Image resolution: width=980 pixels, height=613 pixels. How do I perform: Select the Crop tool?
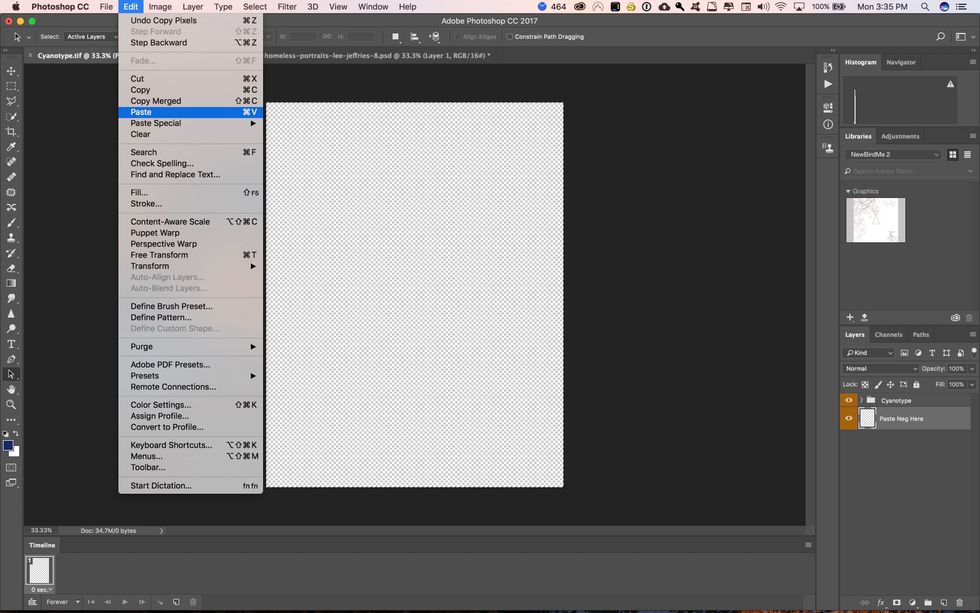coord(12,131)
